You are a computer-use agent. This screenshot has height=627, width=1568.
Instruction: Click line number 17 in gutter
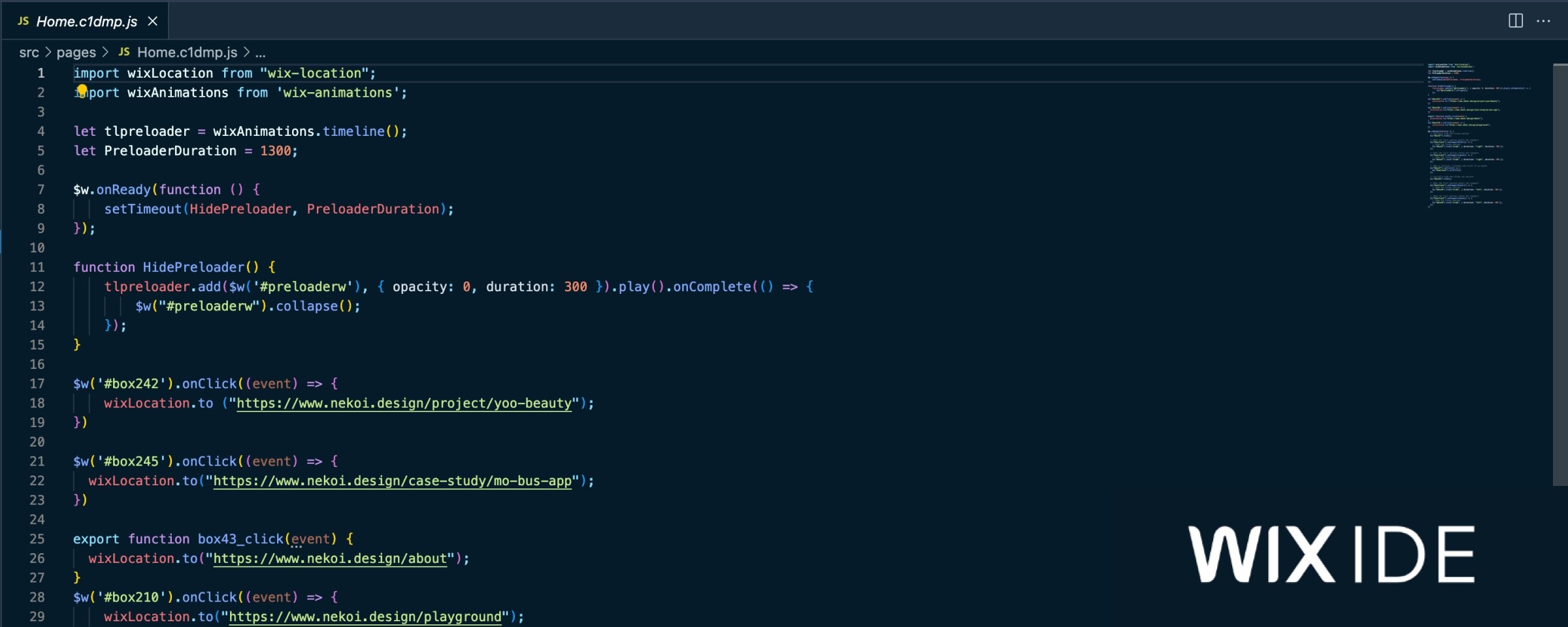(37, 383)
